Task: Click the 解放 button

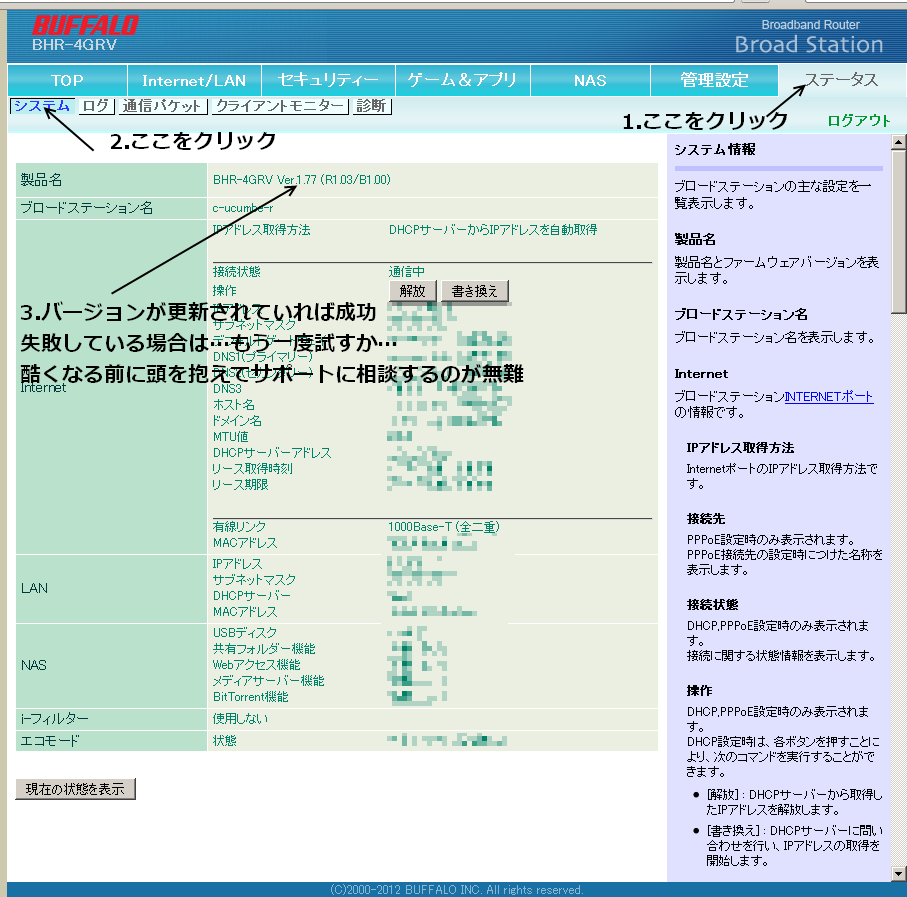Action: click(x=412, y=291)
